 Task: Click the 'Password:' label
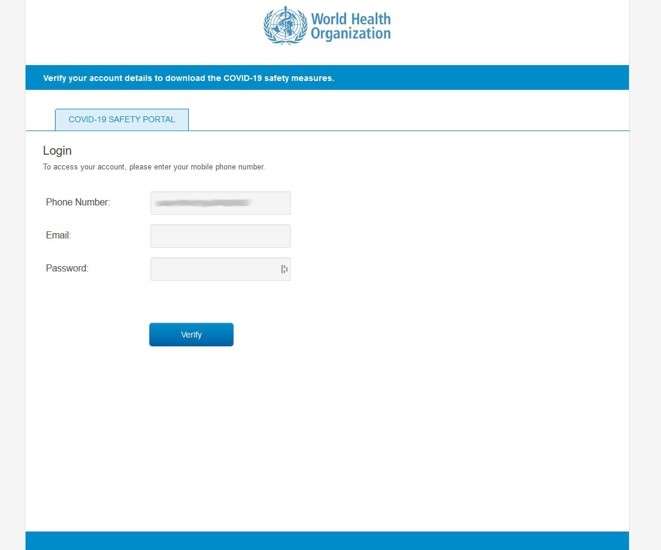67,268
